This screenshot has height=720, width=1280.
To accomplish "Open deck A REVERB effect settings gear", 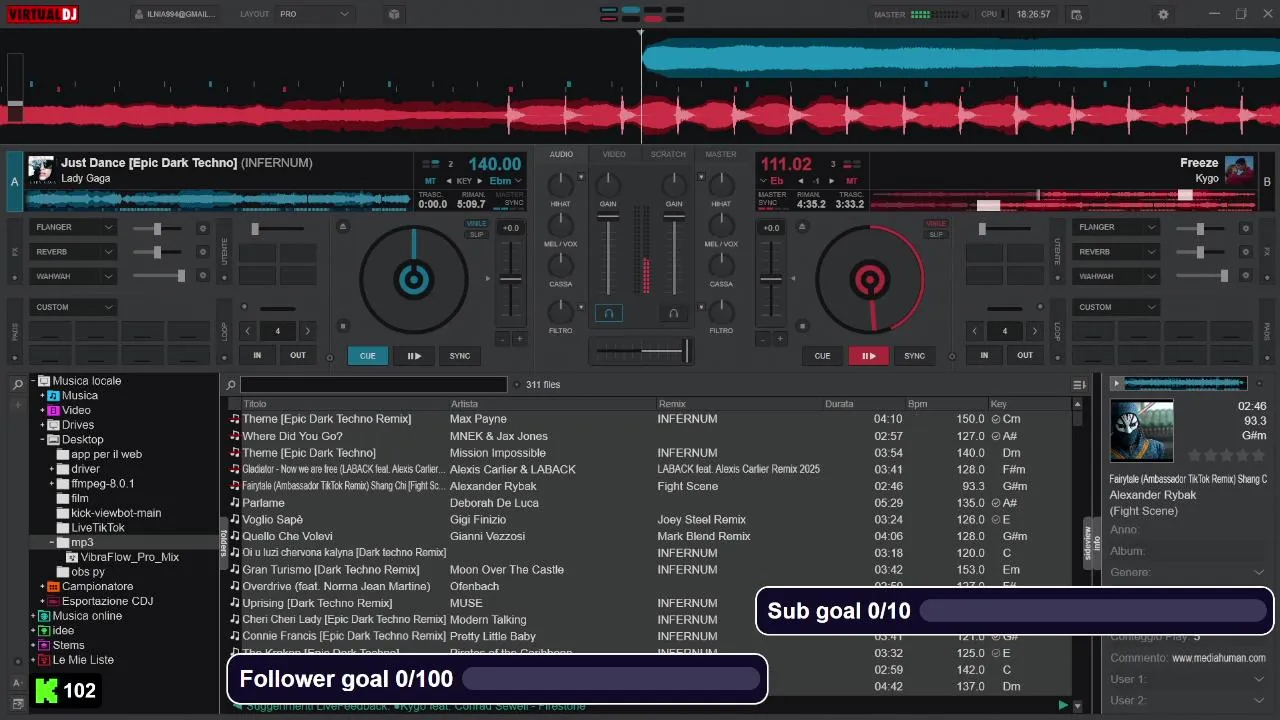I will pos(203,252).
